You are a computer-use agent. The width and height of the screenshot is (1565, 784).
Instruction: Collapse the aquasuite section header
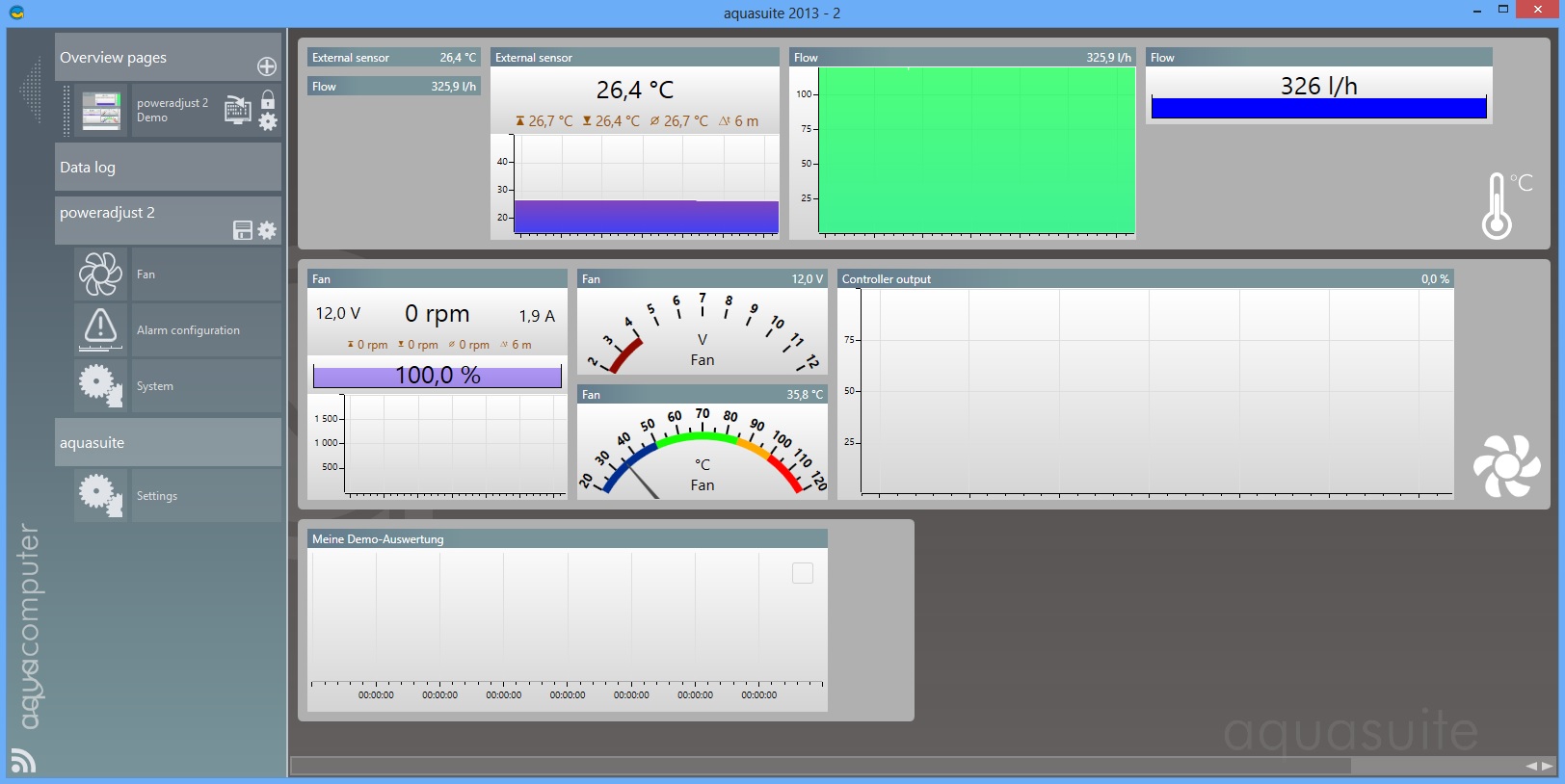(x=168, y=443)
